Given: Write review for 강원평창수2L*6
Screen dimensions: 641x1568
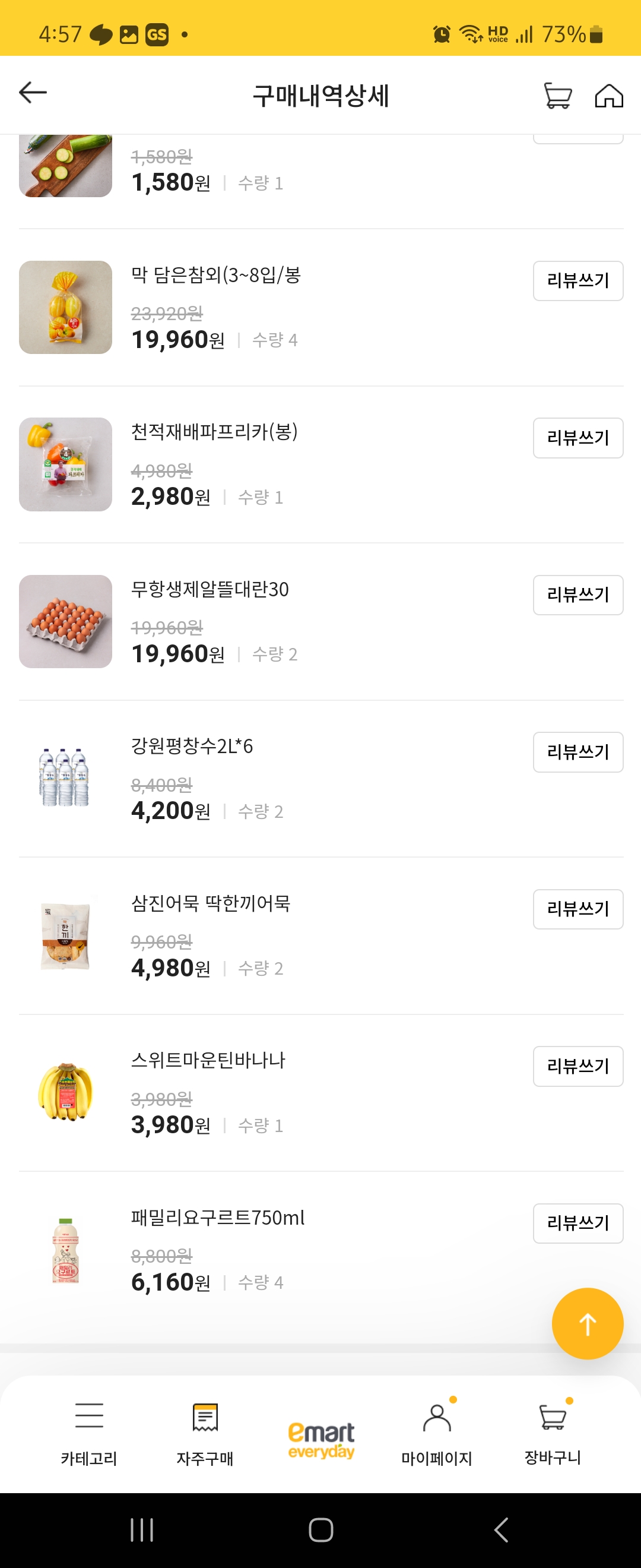Looking at the screenshot, I should pyautogui.click(x=577, y=752).
